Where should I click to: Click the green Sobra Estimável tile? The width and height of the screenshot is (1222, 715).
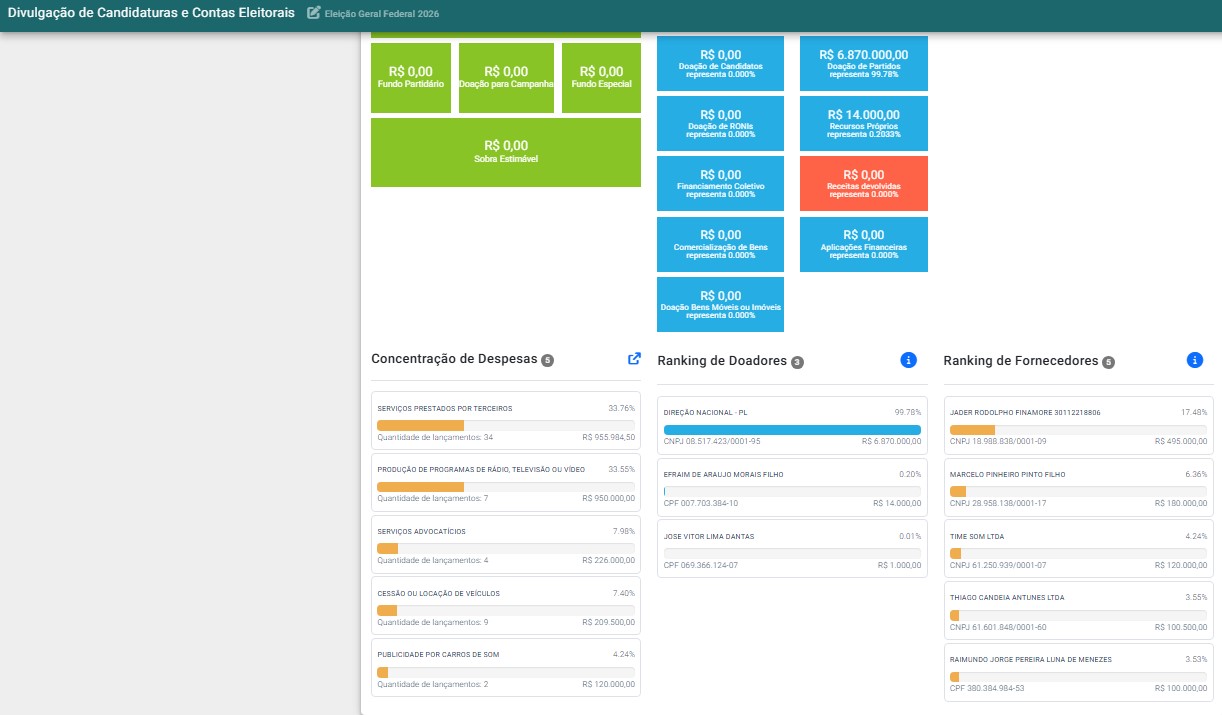[x=506, y=152]
